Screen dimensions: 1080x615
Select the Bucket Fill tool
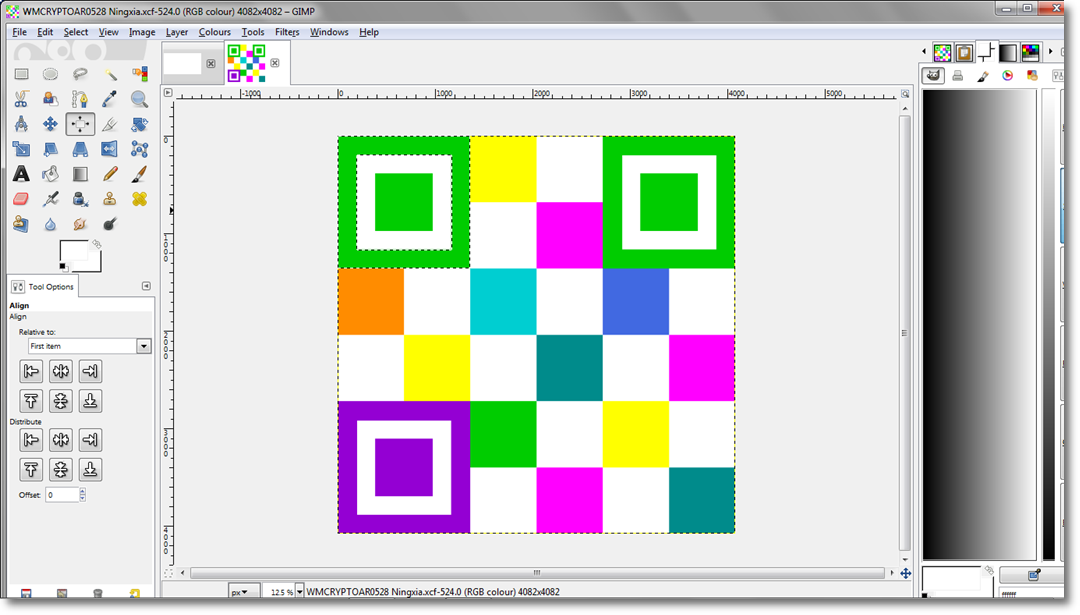(x=50, y=174)
